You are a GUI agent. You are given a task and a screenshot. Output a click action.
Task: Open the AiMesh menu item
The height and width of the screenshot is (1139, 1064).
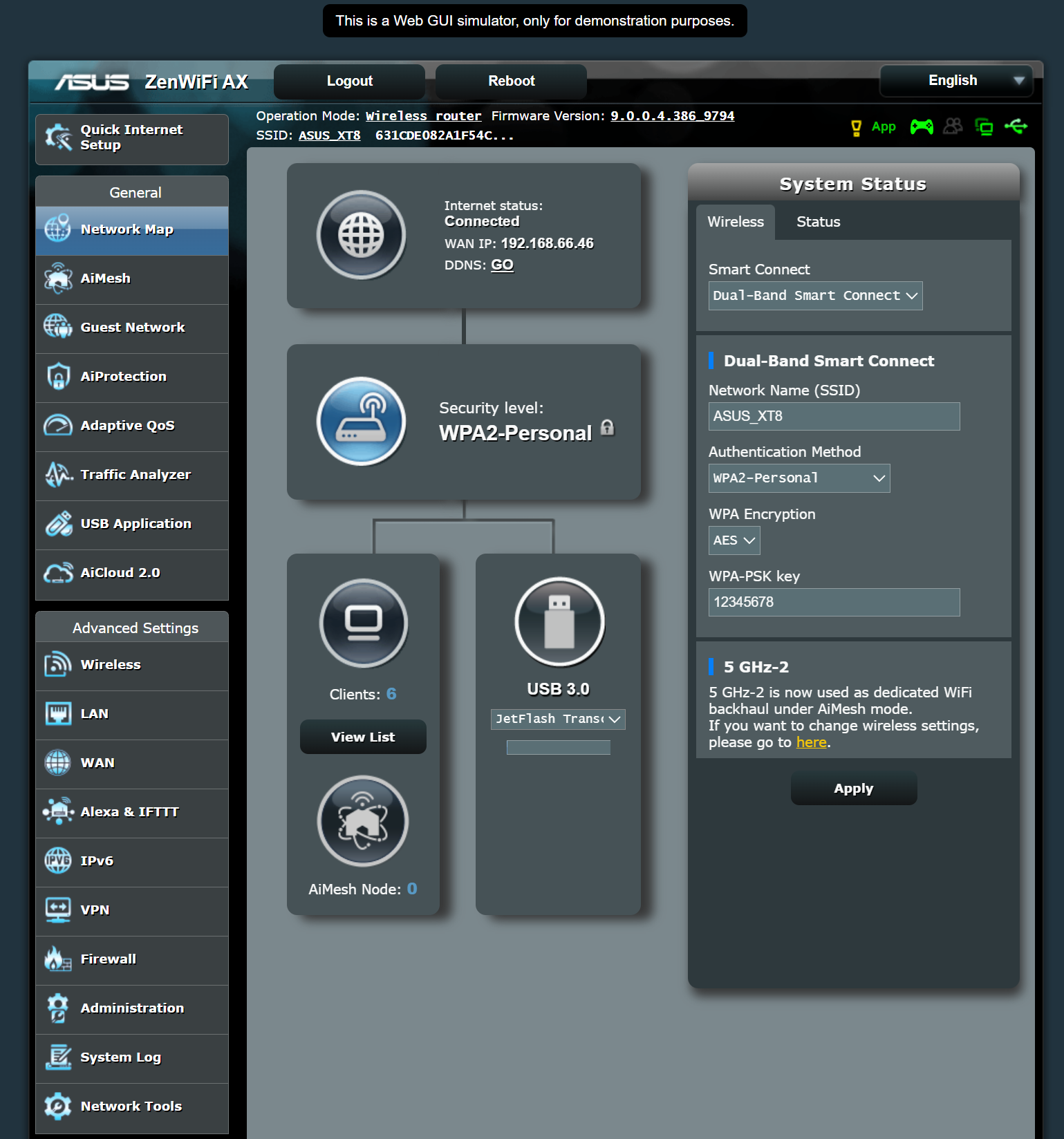(132, 279)
